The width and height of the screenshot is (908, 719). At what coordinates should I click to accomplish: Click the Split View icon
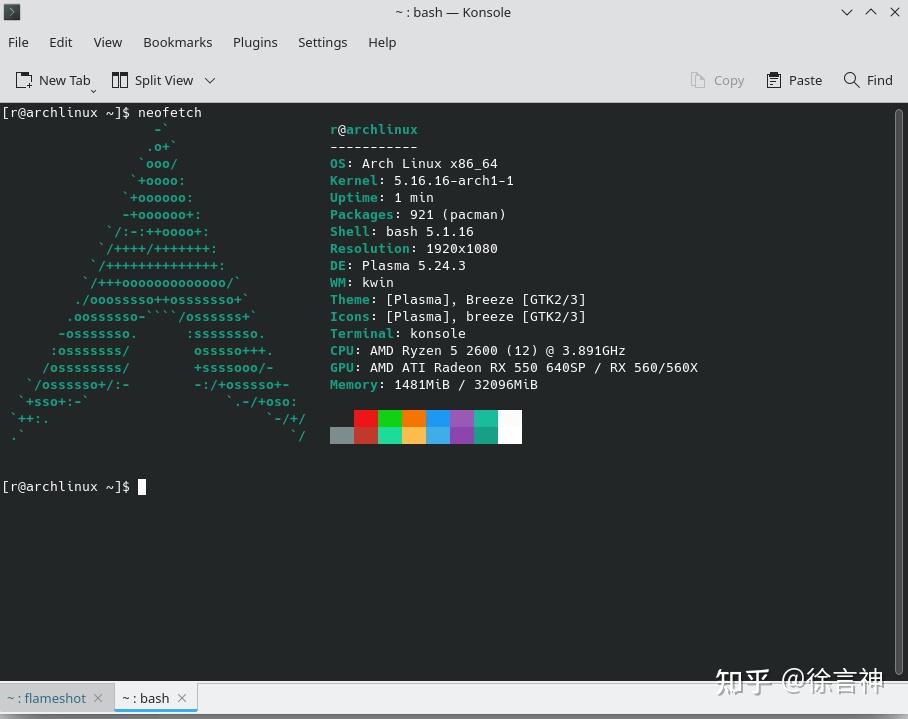click(119, 80)
